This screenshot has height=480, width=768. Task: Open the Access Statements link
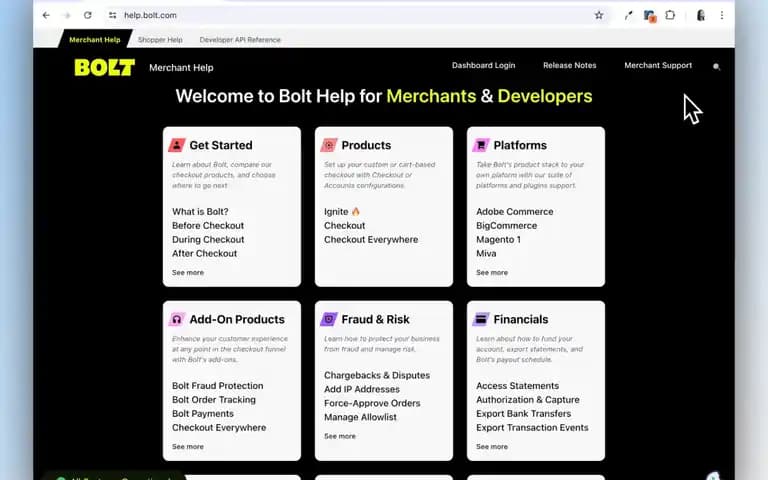(x=517, y=385)
